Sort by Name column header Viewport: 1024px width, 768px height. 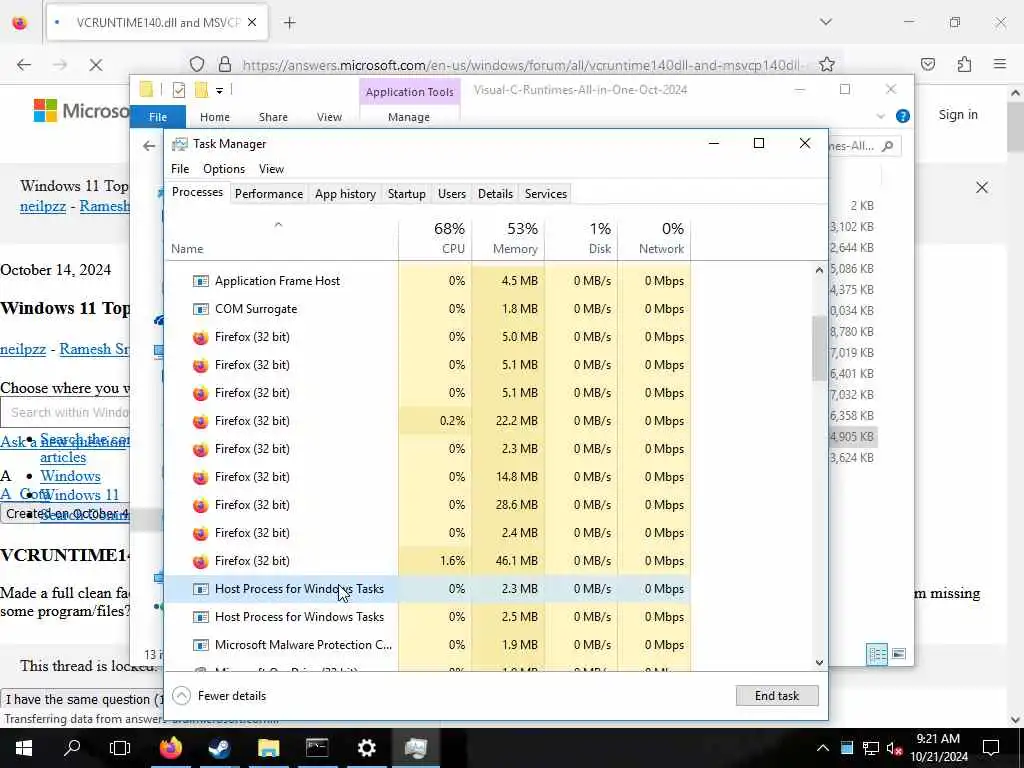click(281, 238)
